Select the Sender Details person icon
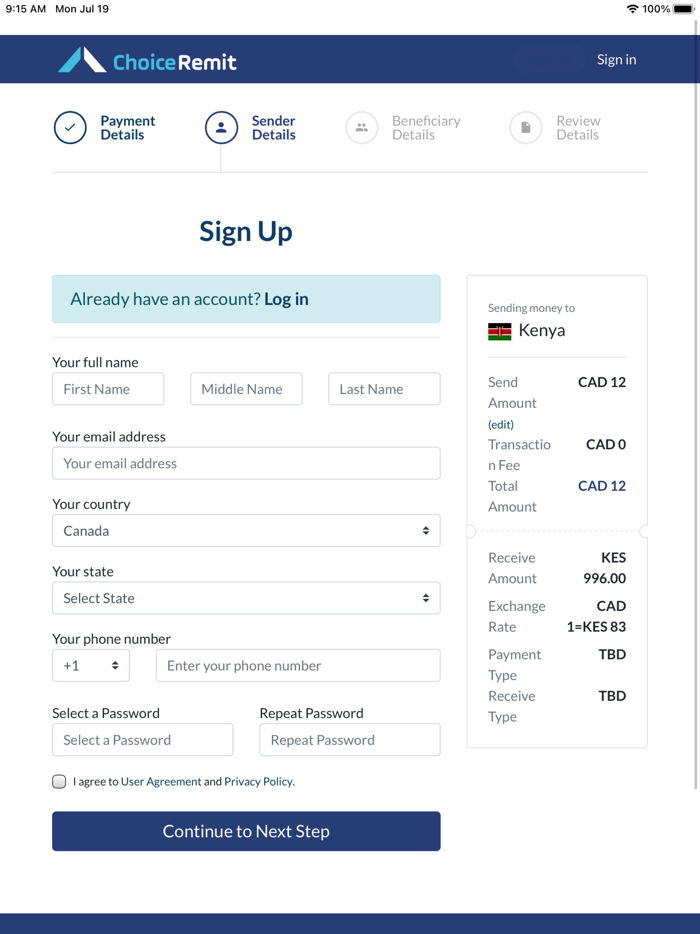 coord(221,127)
